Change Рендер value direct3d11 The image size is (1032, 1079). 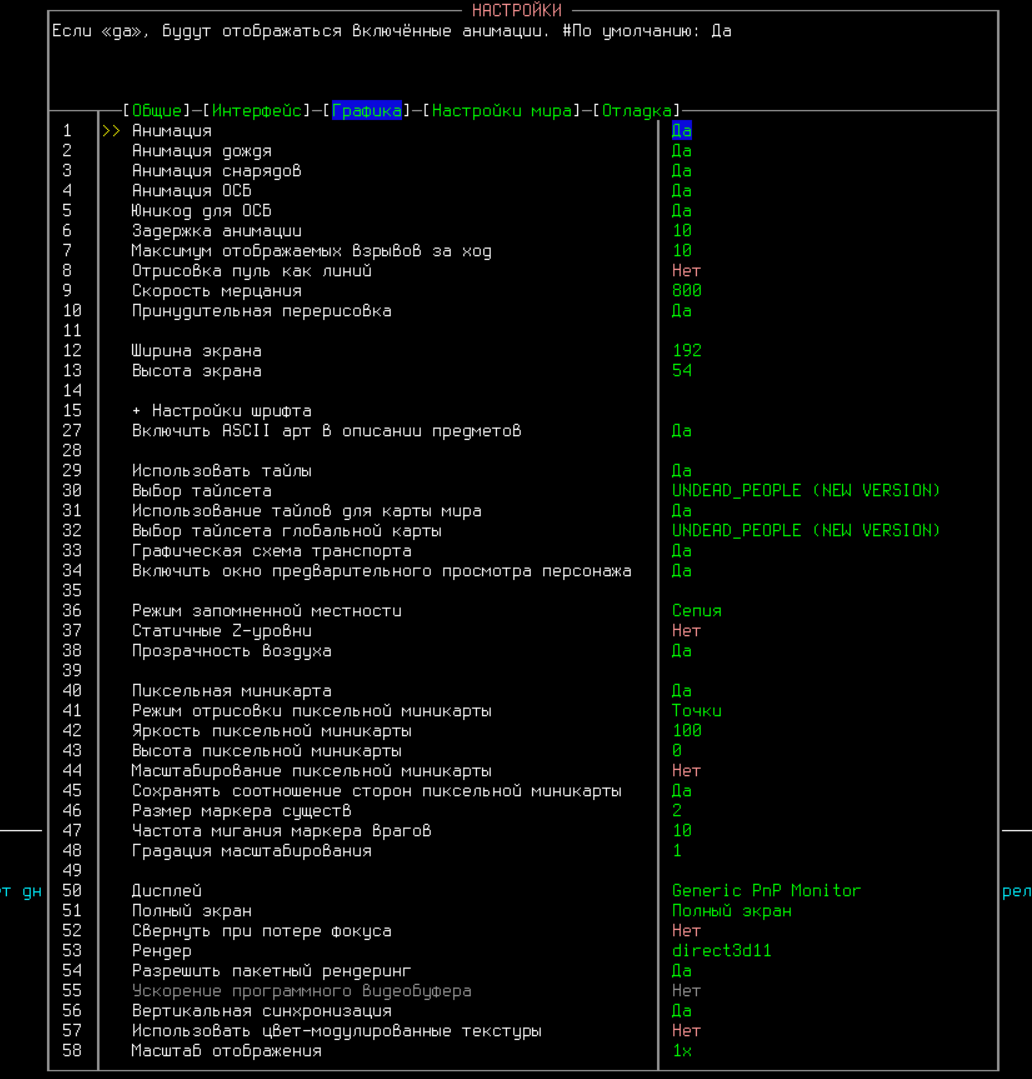pyautogui.click(x=721, y=950)
